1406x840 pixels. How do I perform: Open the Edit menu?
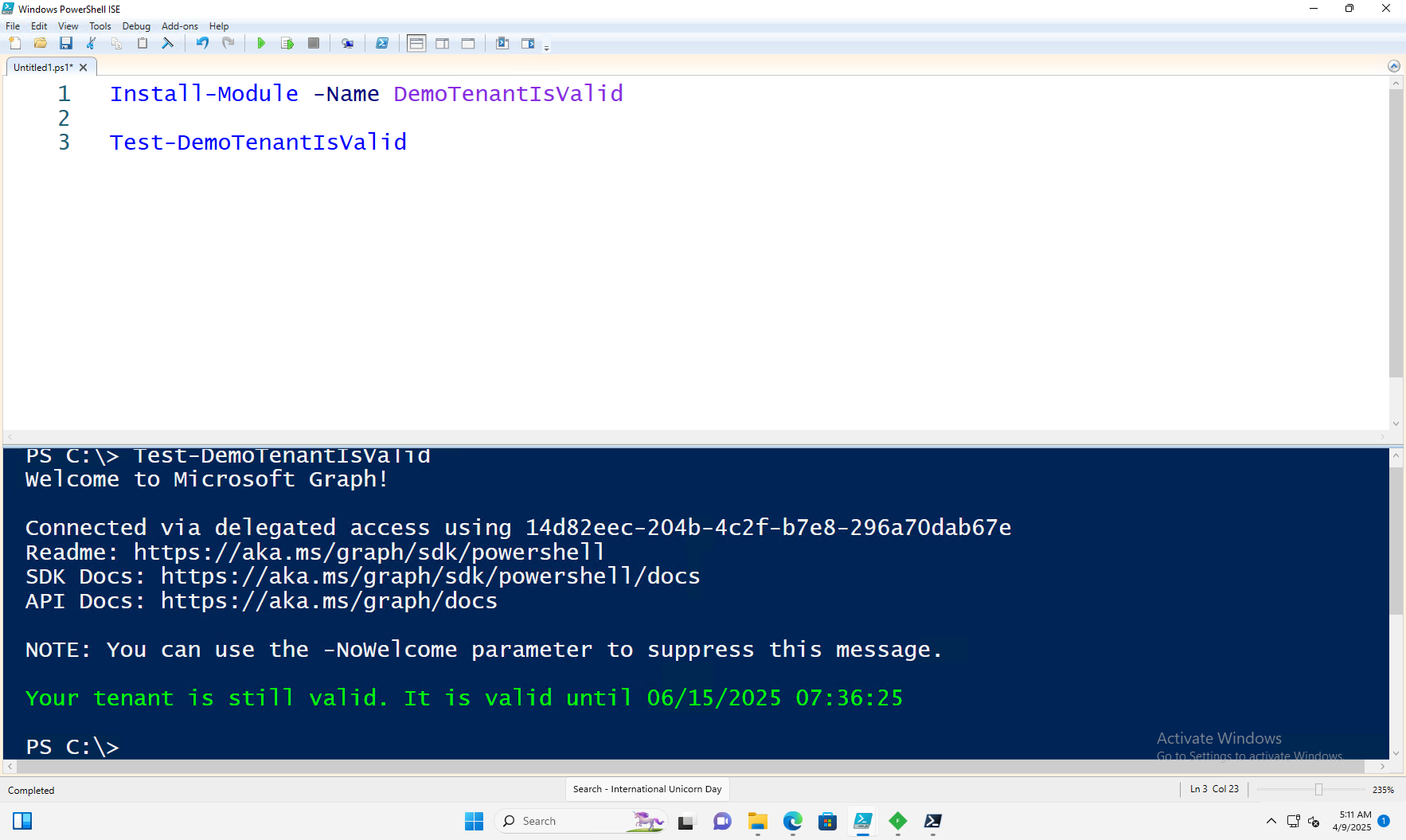[39, 26]
